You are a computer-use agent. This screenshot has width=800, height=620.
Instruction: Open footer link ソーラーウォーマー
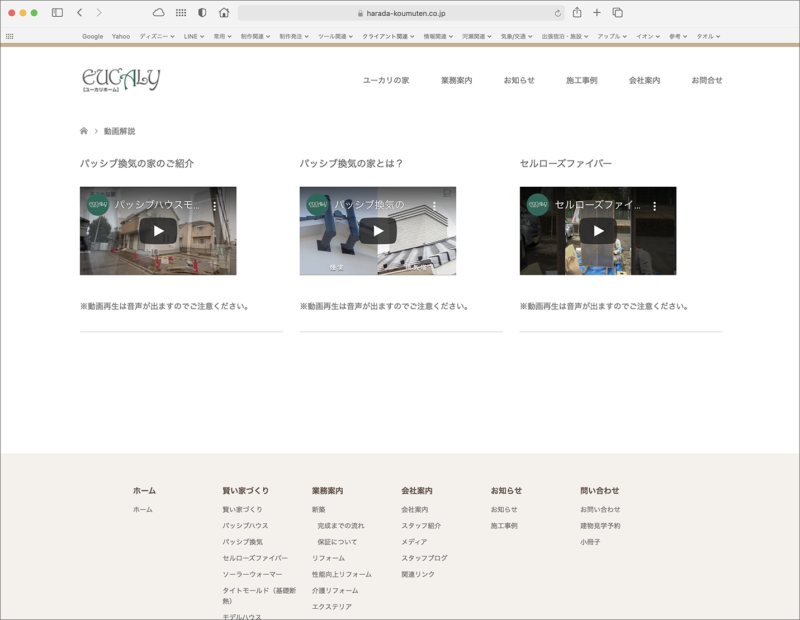tap(252, 574)
